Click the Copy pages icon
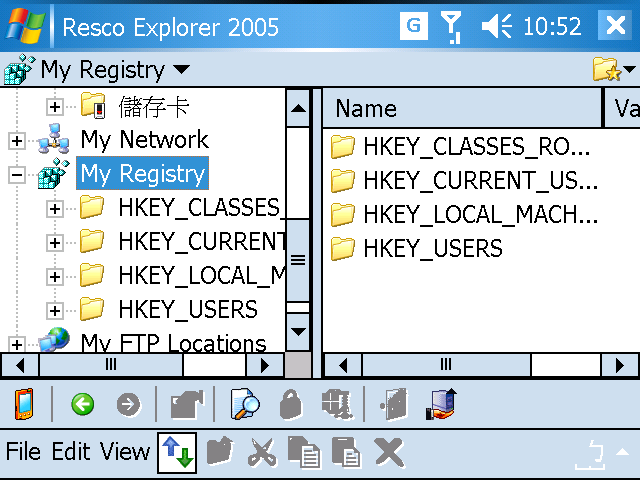 [304, 451]
